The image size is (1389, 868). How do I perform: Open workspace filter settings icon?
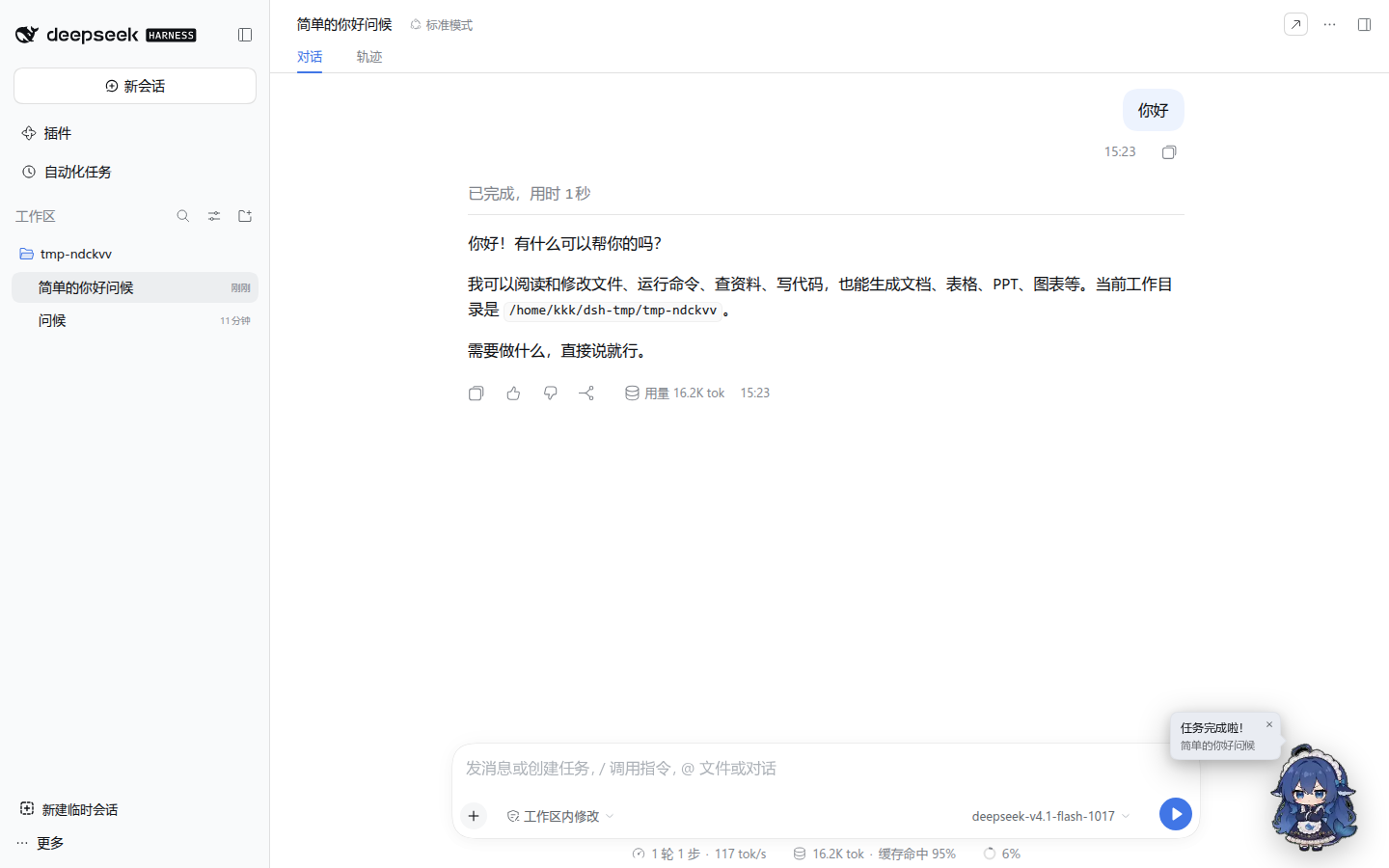(x=214, y=216)
